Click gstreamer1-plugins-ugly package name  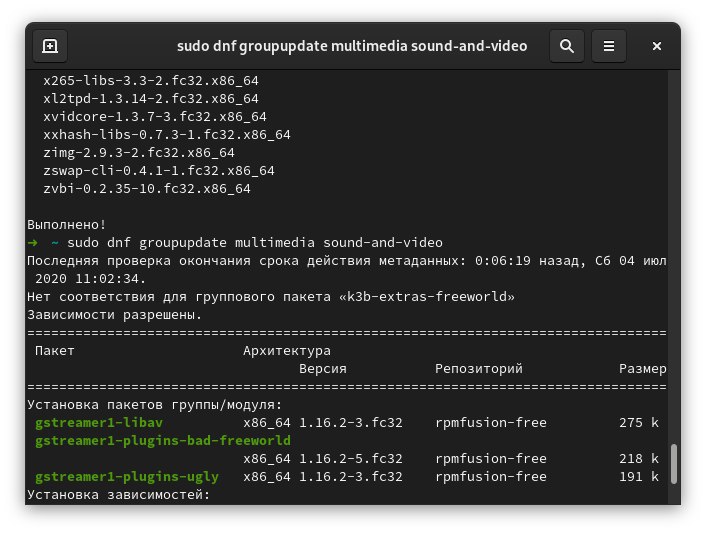coord(127,477)
